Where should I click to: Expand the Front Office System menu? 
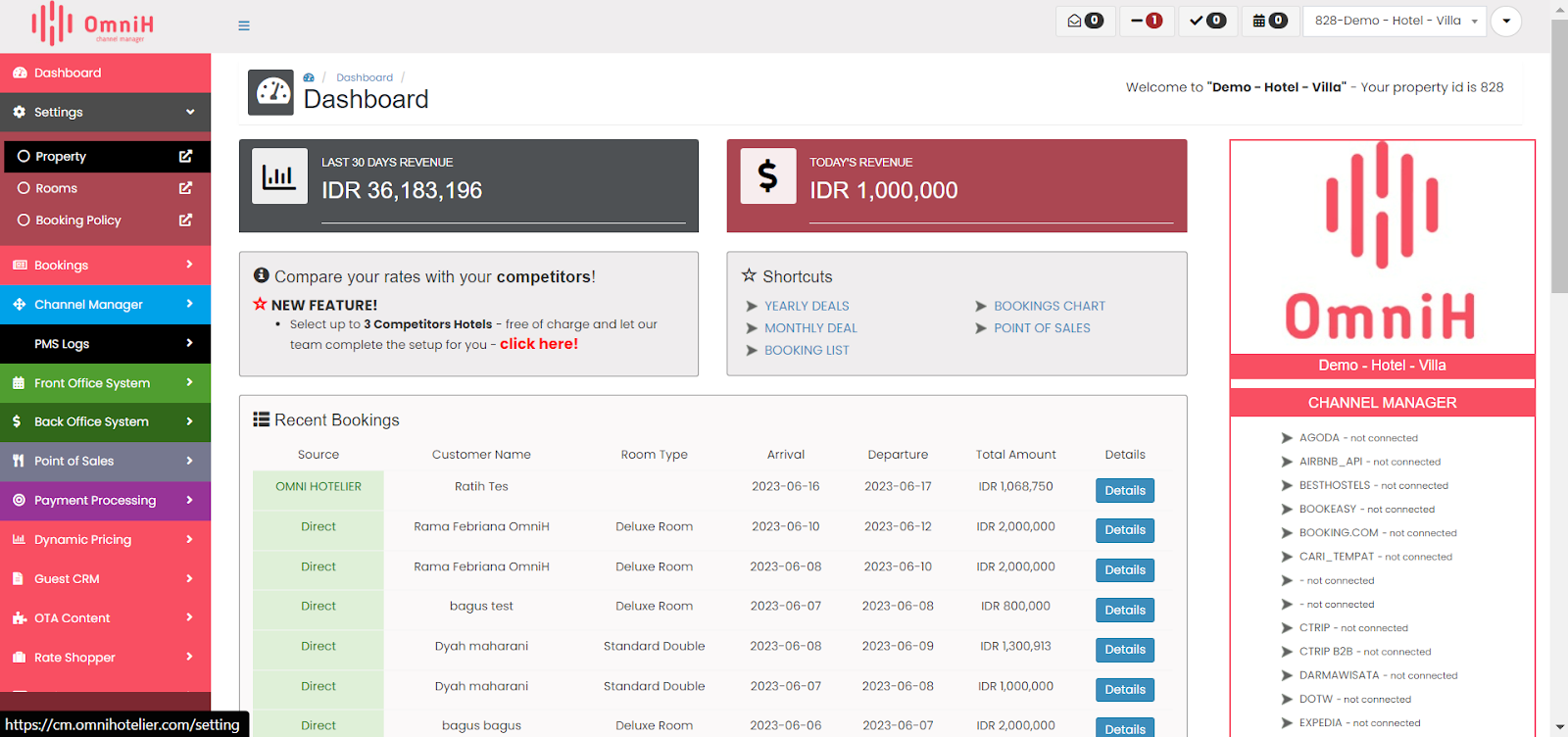[x=105, y=382]
